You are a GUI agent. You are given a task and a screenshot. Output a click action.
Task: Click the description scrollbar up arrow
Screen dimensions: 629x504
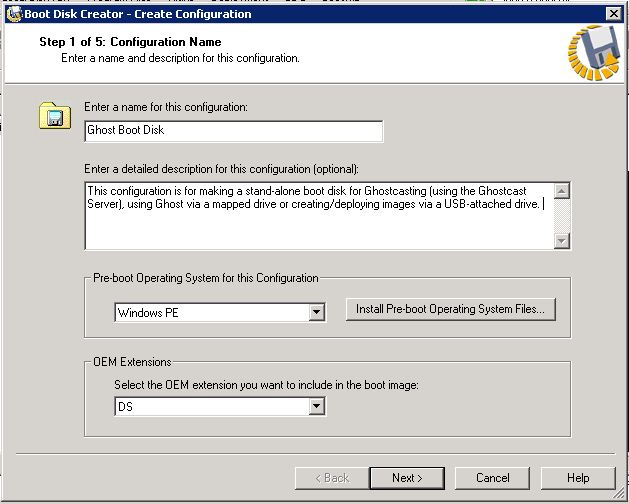point(562,191)
